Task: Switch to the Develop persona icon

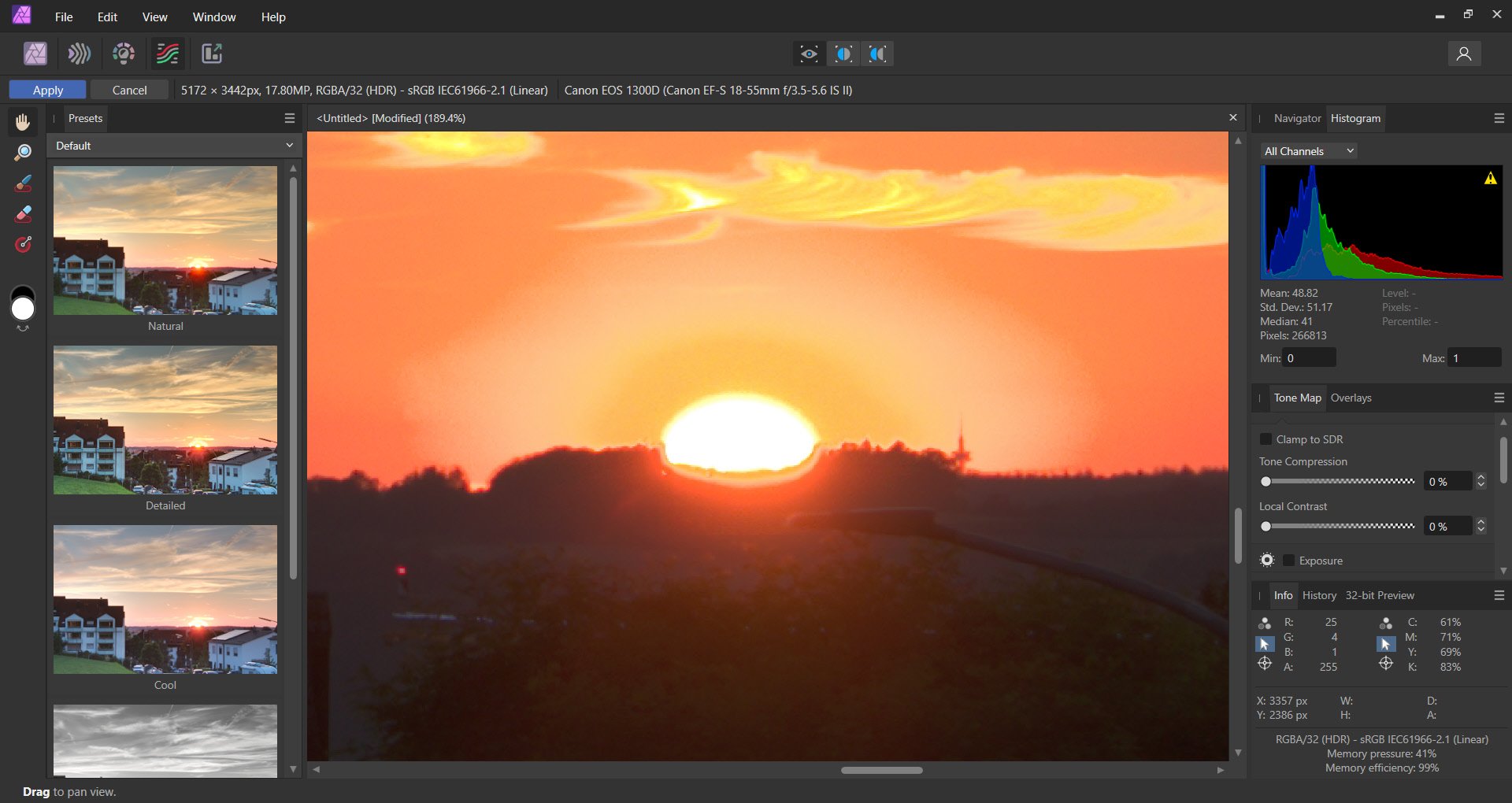Action: click(124, 54)
